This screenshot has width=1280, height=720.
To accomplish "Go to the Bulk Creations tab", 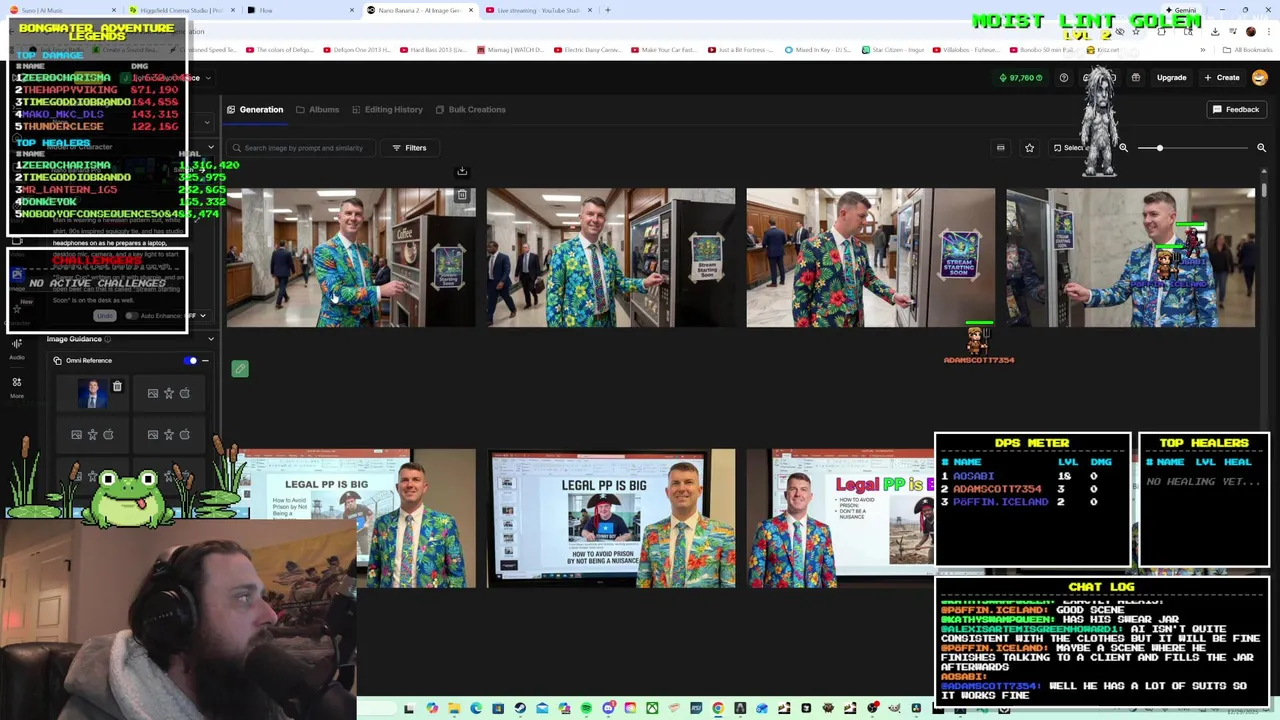I will tap(470, 109).
